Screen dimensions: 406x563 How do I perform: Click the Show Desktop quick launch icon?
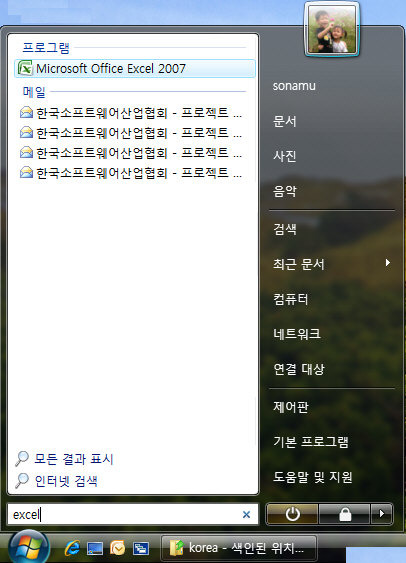pyautogui.click(x=95, y=548)
